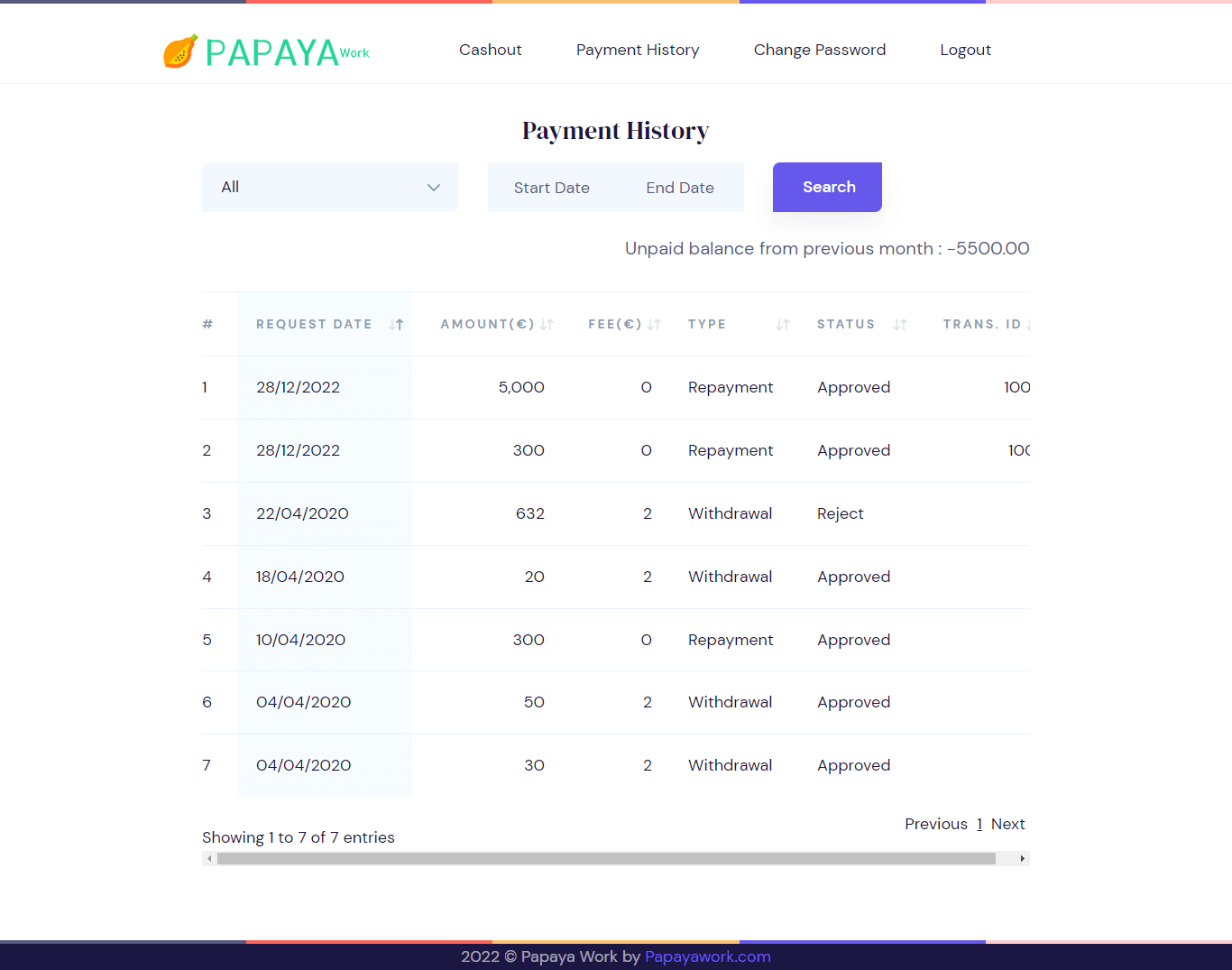Viewport: 1232px width, 970px height.
Task: Open the Change Password page
Action: tap(820, 50)
